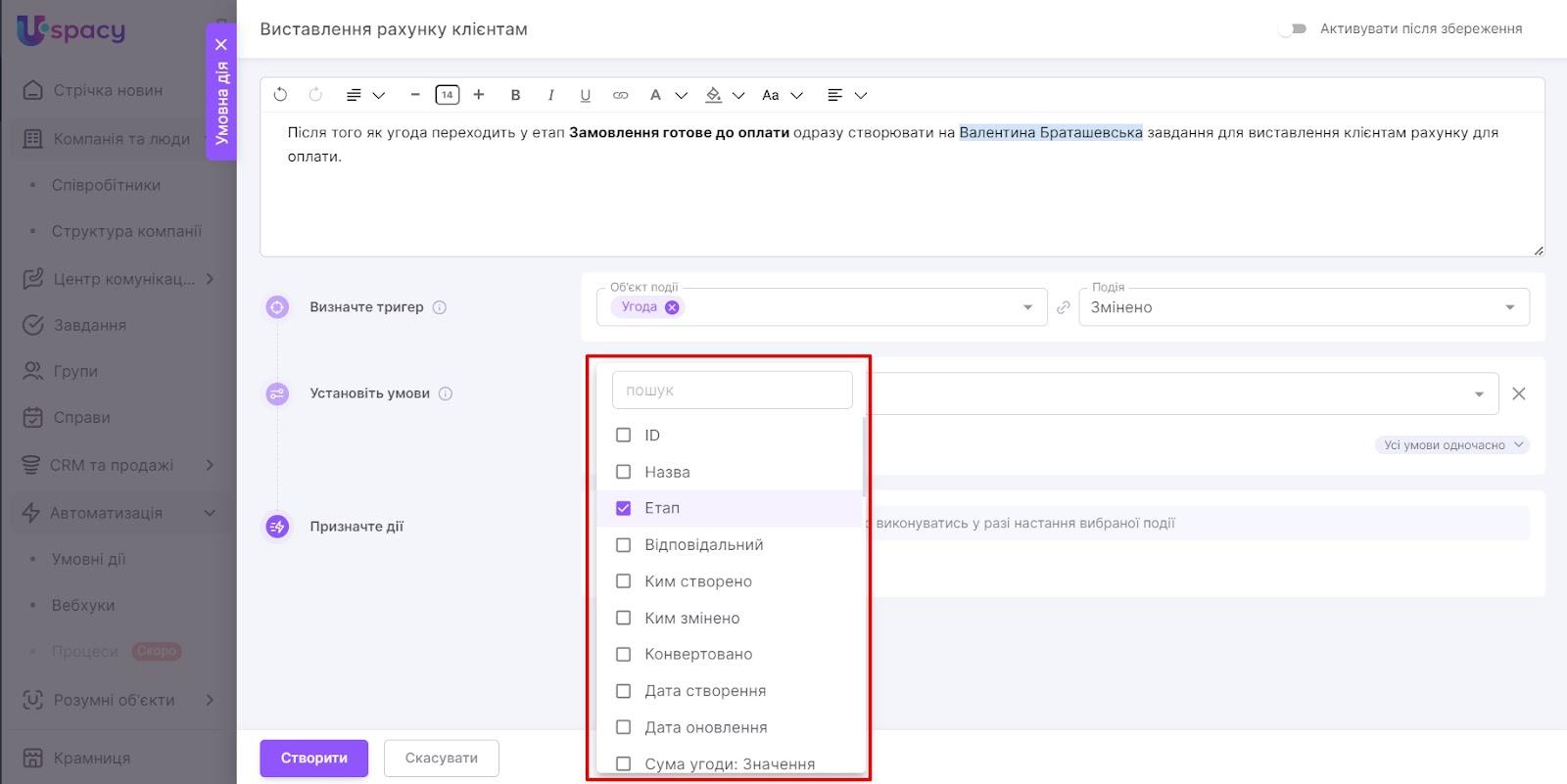Enable the Активувати після збереження toggle
Image resolution: width=1567 pixels, height=784 pixels.
[x=1293, y=29]
